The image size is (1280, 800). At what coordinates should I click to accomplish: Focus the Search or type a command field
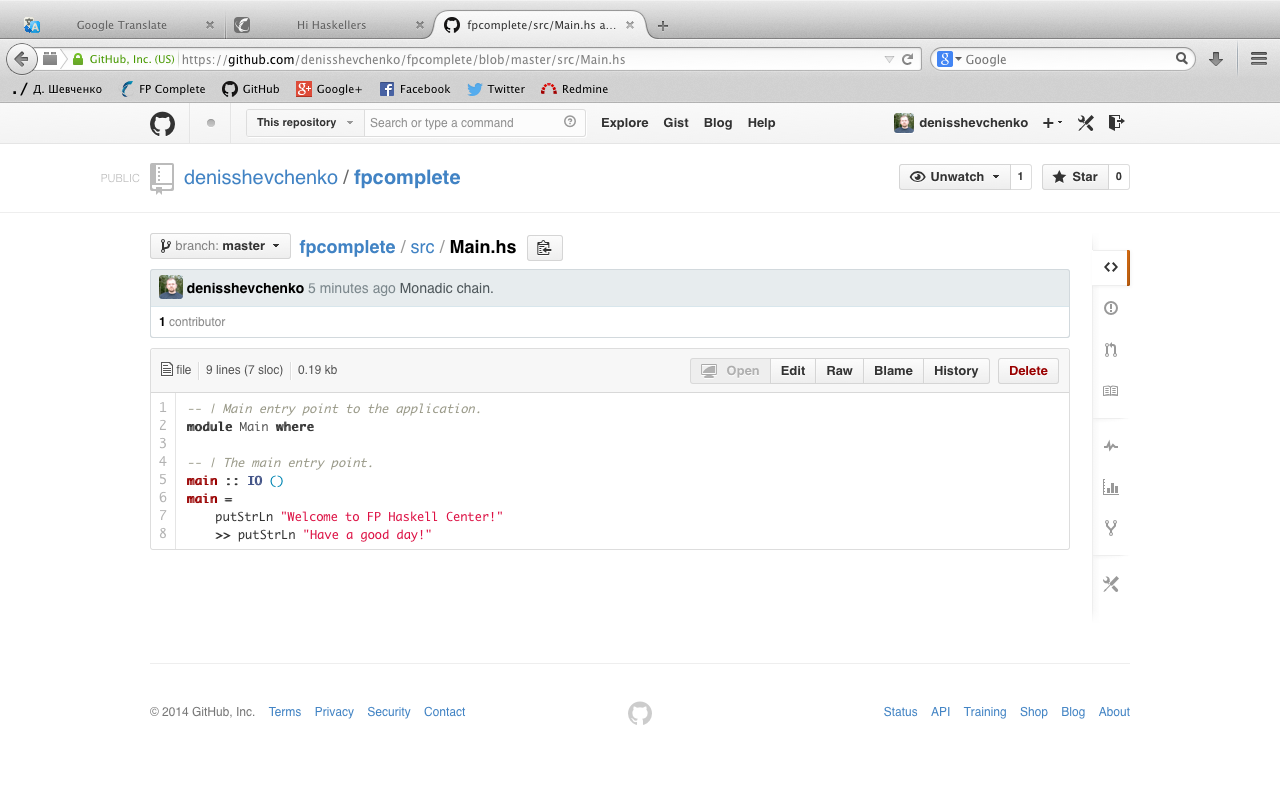474,123
